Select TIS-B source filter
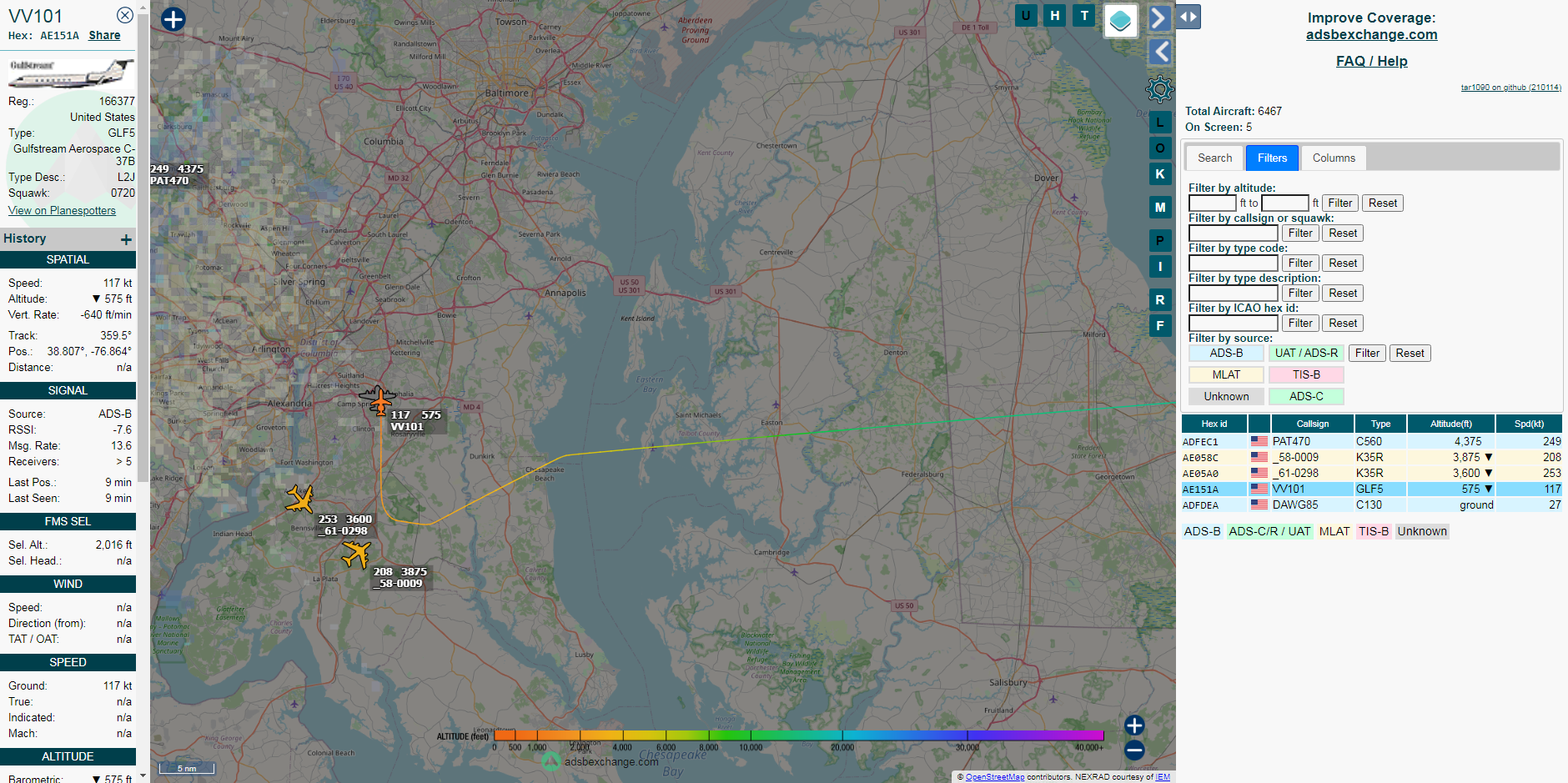Screen dimensions: 1568x783 coord(1306,375)
